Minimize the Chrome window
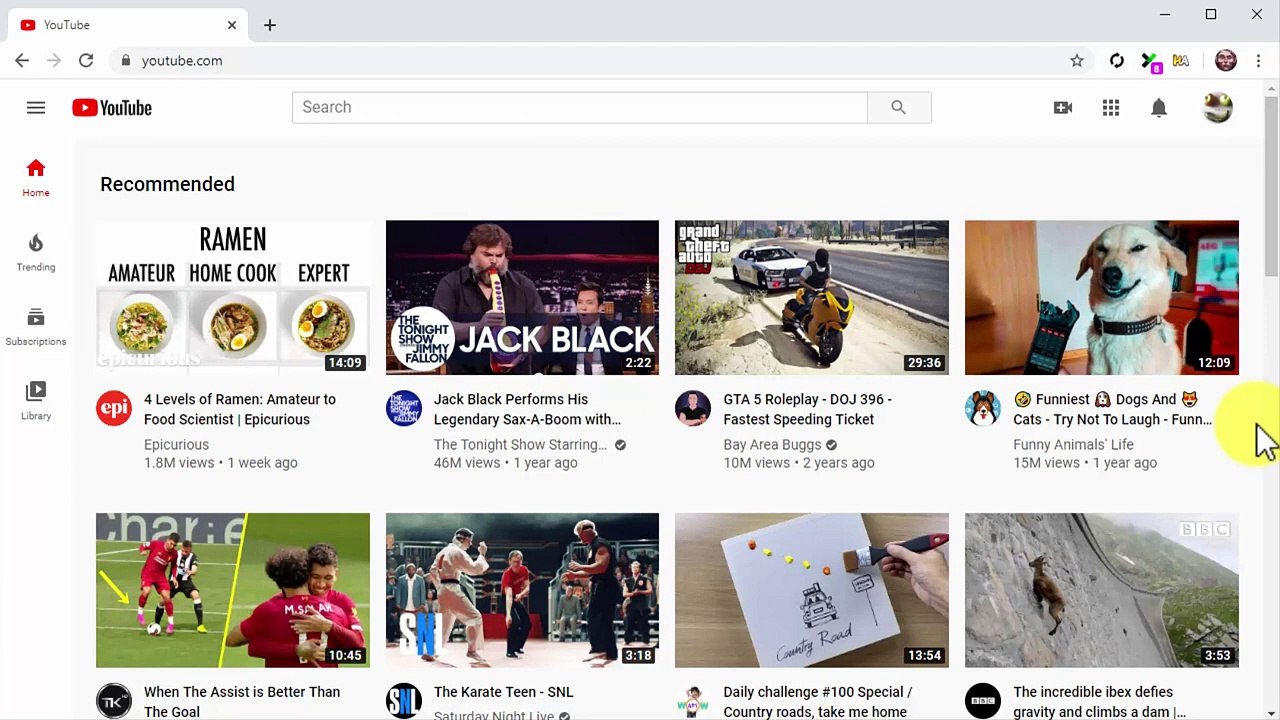Image resolution: width=1280 pixels, height=720 pixels. [x=1165, y=14]
